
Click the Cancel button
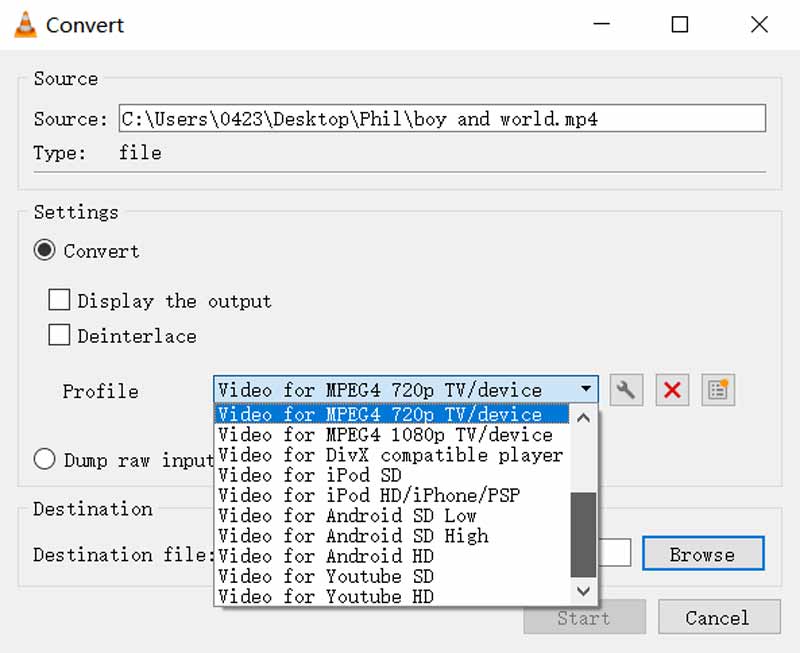point(719,617)
